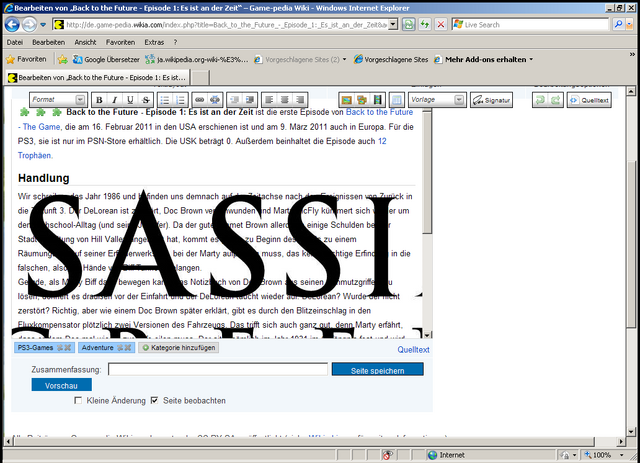Redo the last edit
The width and height of the screenshot is (640, 463).
pyautogui.click(x=556, y=100)
